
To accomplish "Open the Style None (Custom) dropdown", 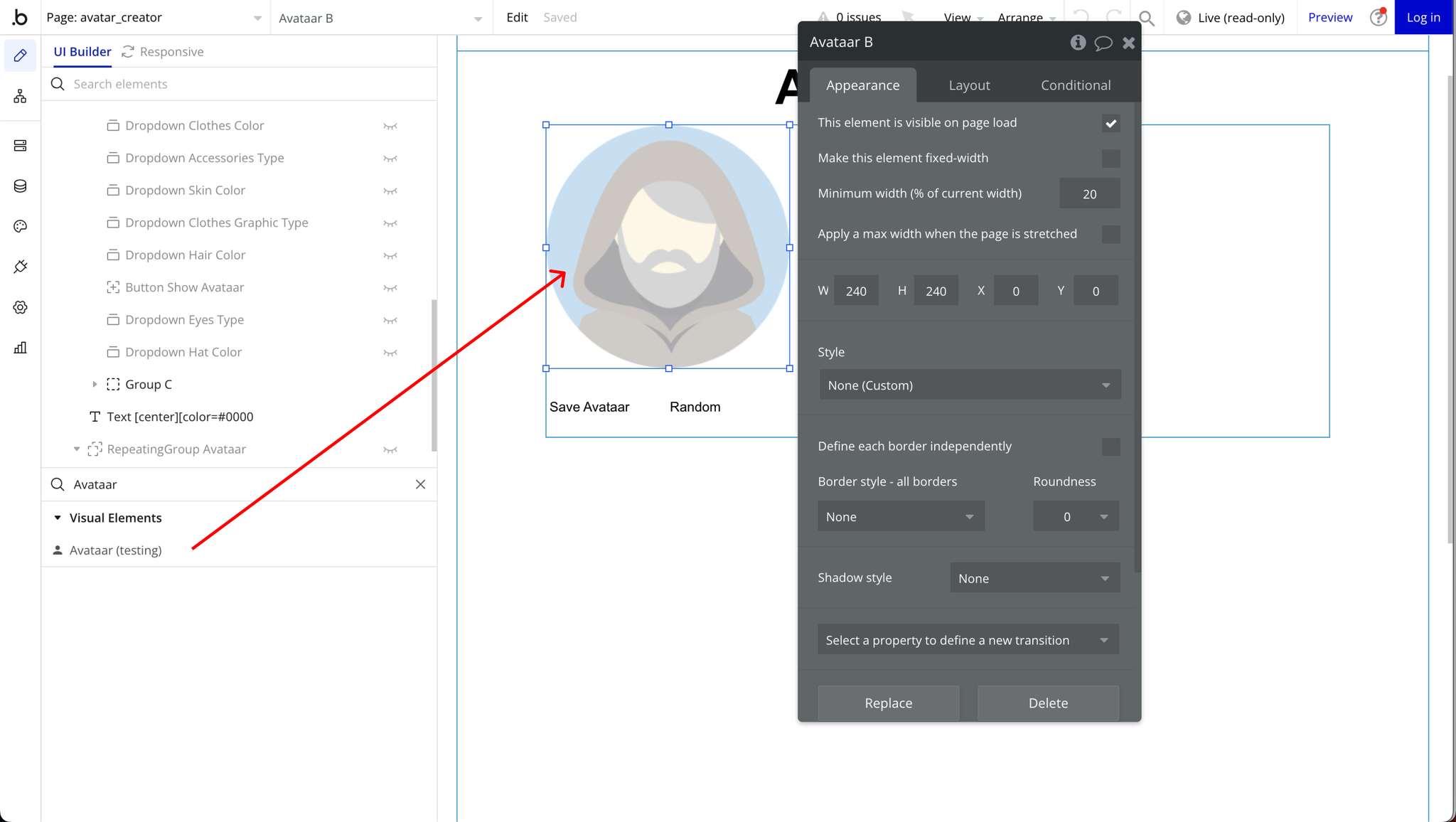I will (969, 385).
